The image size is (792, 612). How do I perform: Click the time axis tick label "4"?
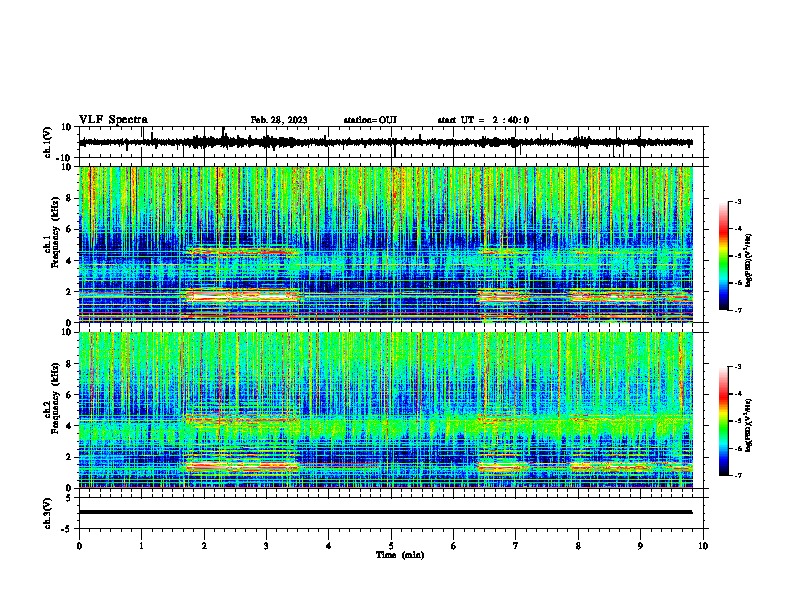pyautogui.click(x=329, y=546)
